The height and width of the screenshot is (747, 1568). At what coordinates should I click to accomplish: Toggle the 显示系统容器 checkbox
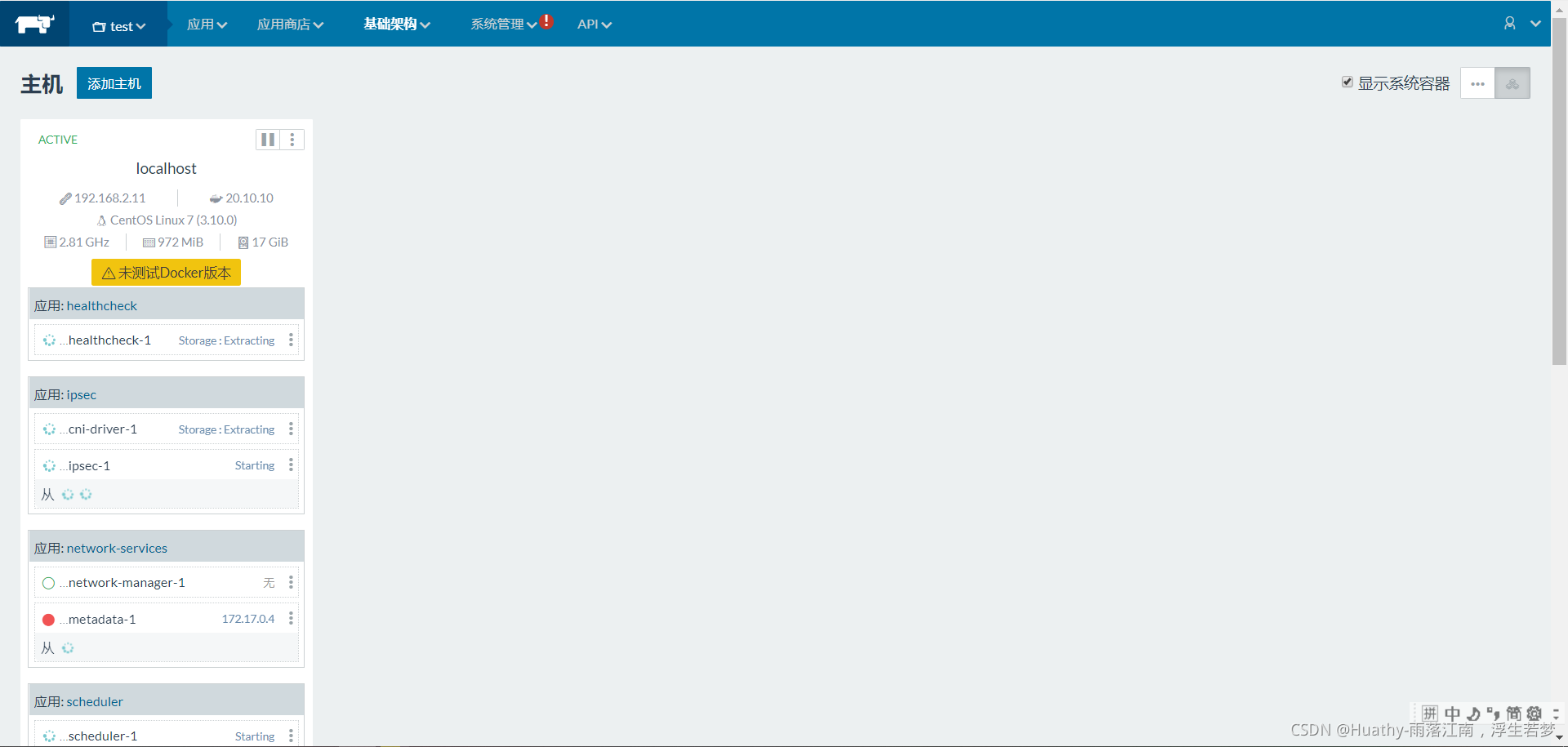point(1347,82)
